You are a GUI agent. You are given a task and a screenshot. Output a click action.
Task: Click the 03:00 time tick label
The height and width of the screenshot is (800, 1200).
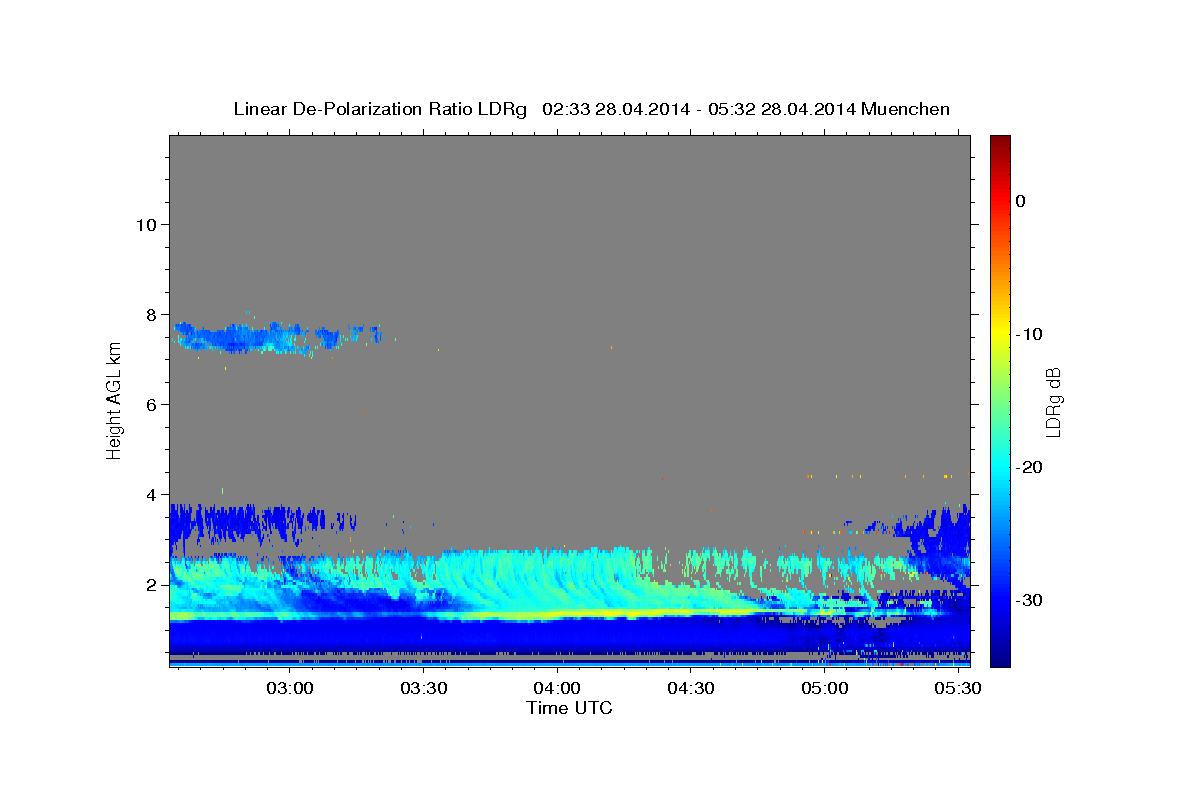click(290, 689)
